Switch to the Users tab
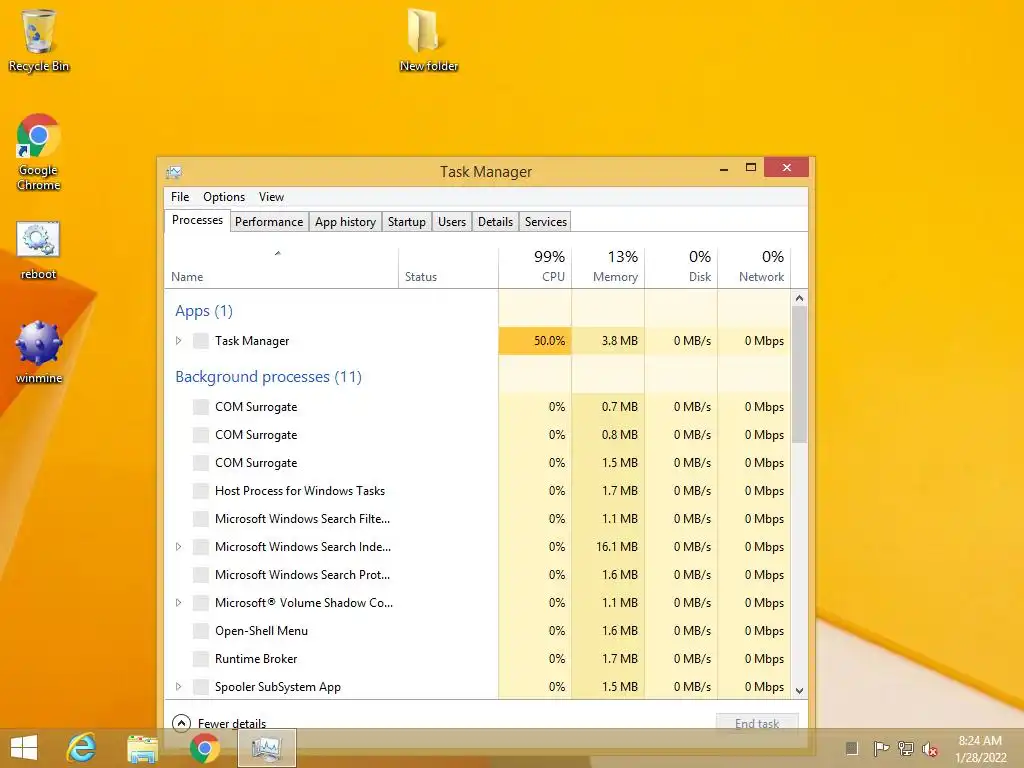 [x=452, y=221]
